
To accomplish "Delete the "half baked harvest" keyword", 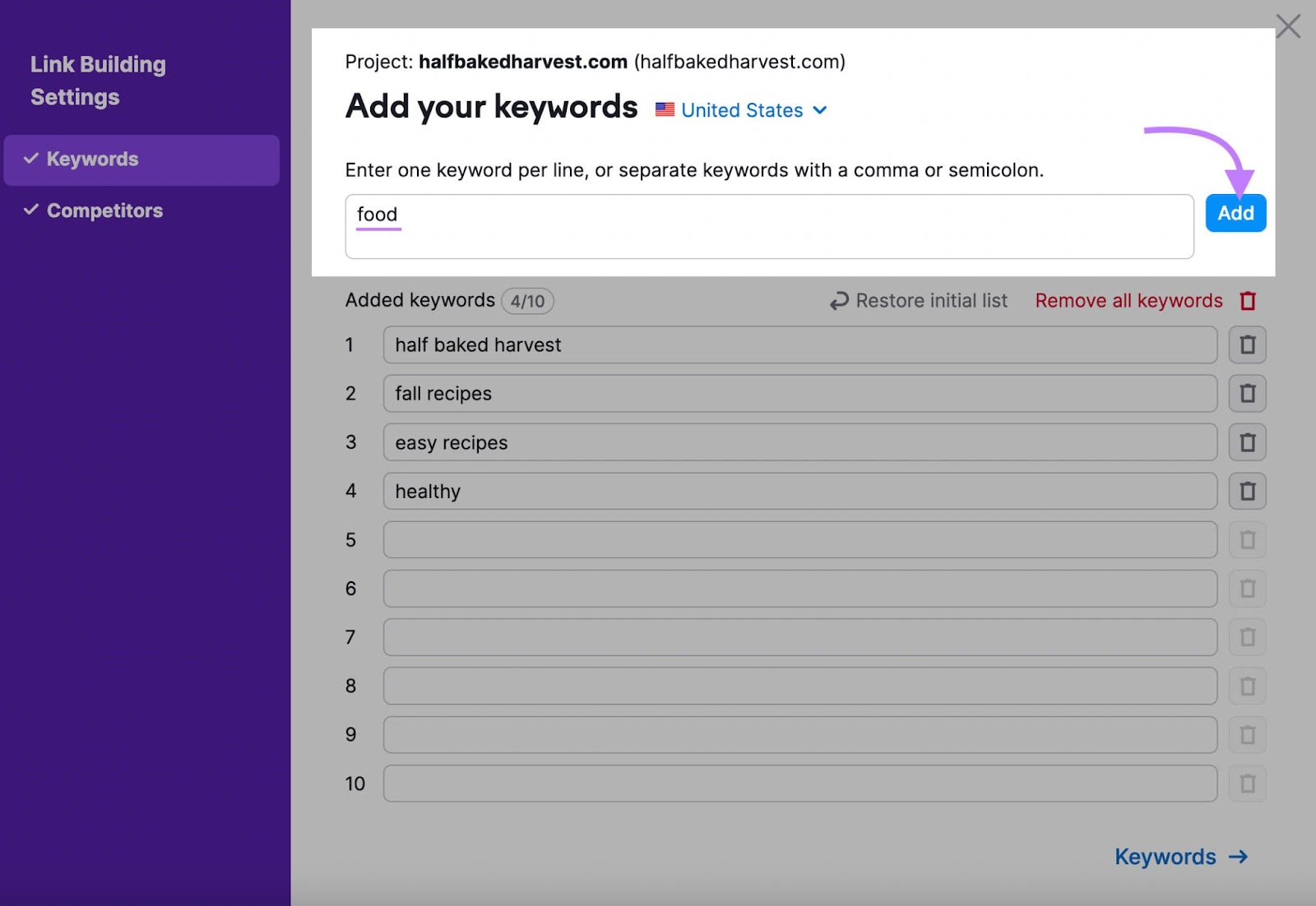I will point(1247,344).
